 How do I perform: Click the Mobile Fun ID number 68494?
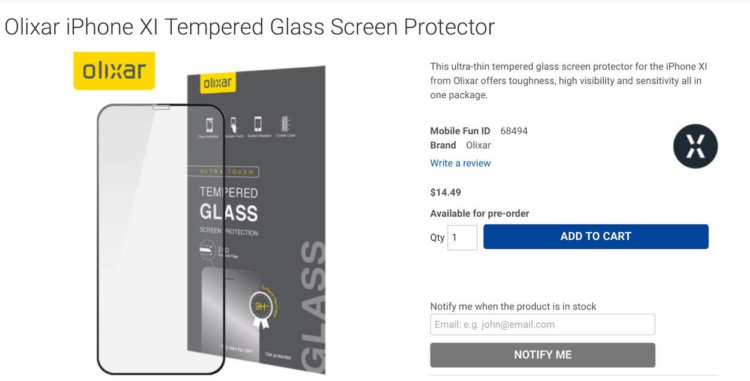(x=514, y=131)
